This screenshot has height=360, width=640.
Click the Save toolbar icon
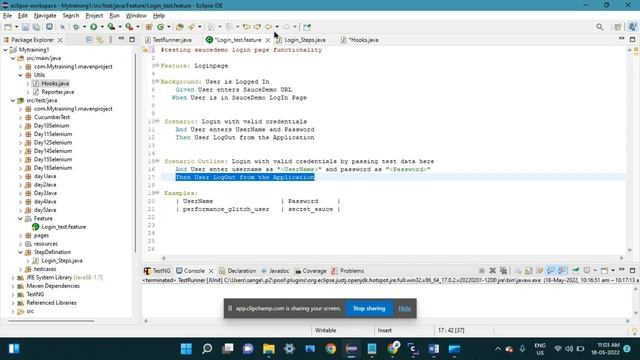25,27
